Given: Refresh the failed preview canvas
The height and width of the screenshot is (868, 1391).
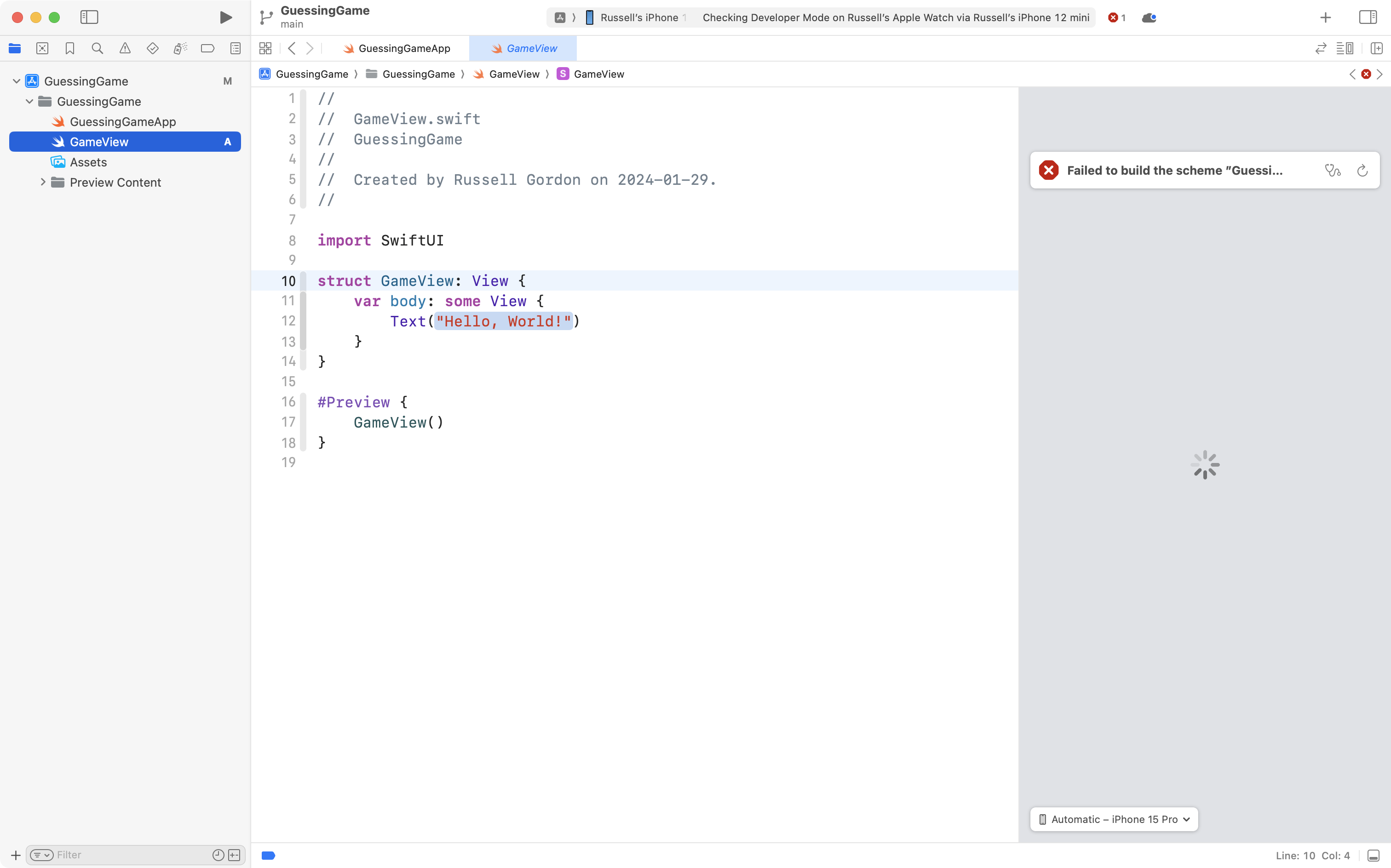Looking at the screenshot, I should coord(1362,170).
